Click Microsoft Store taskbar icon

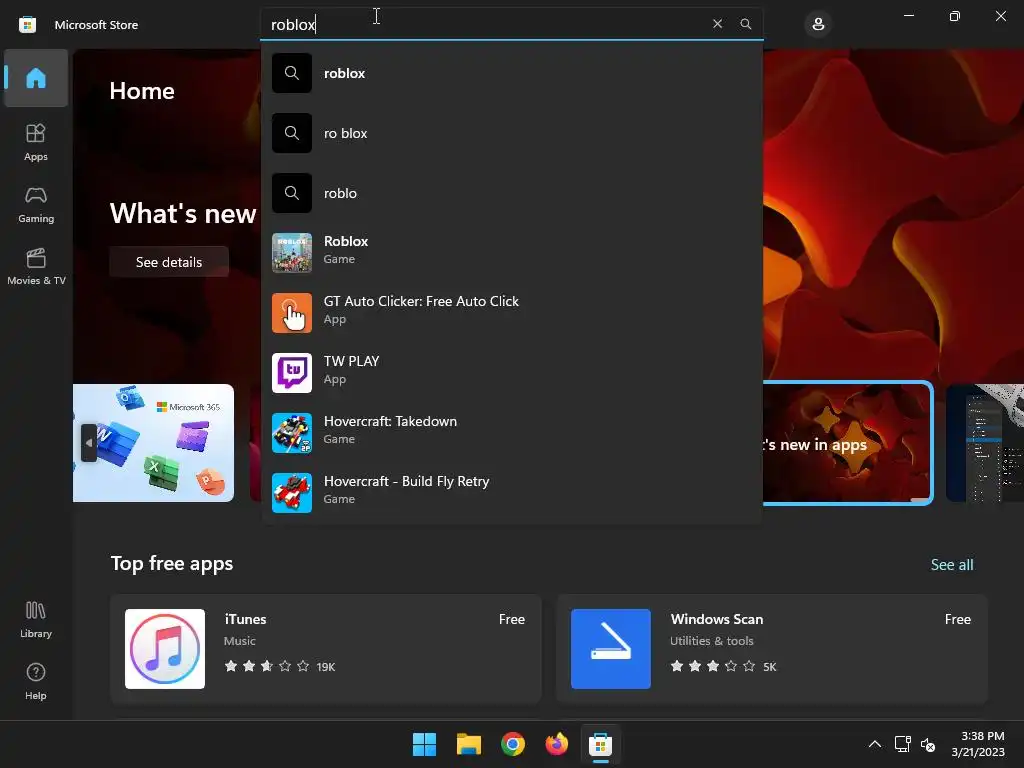(x=600, y=744)
